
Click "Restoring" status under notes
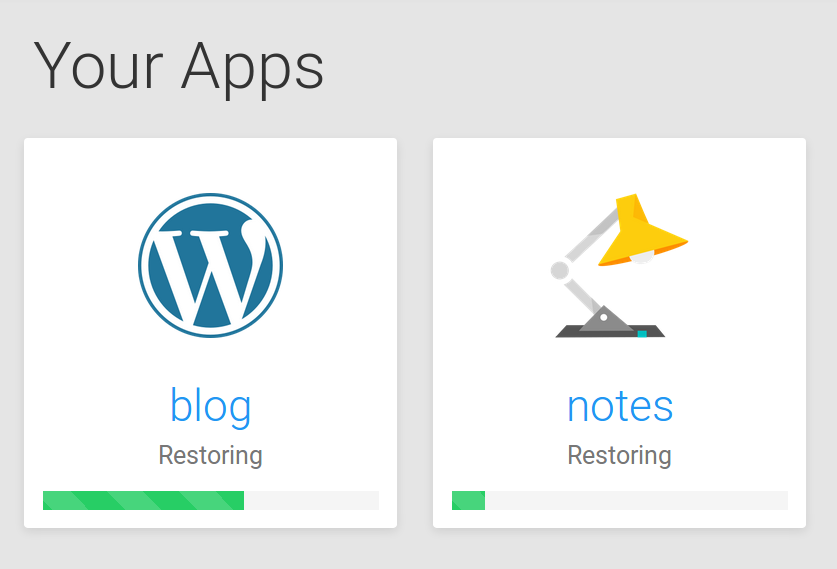[620, 456]
